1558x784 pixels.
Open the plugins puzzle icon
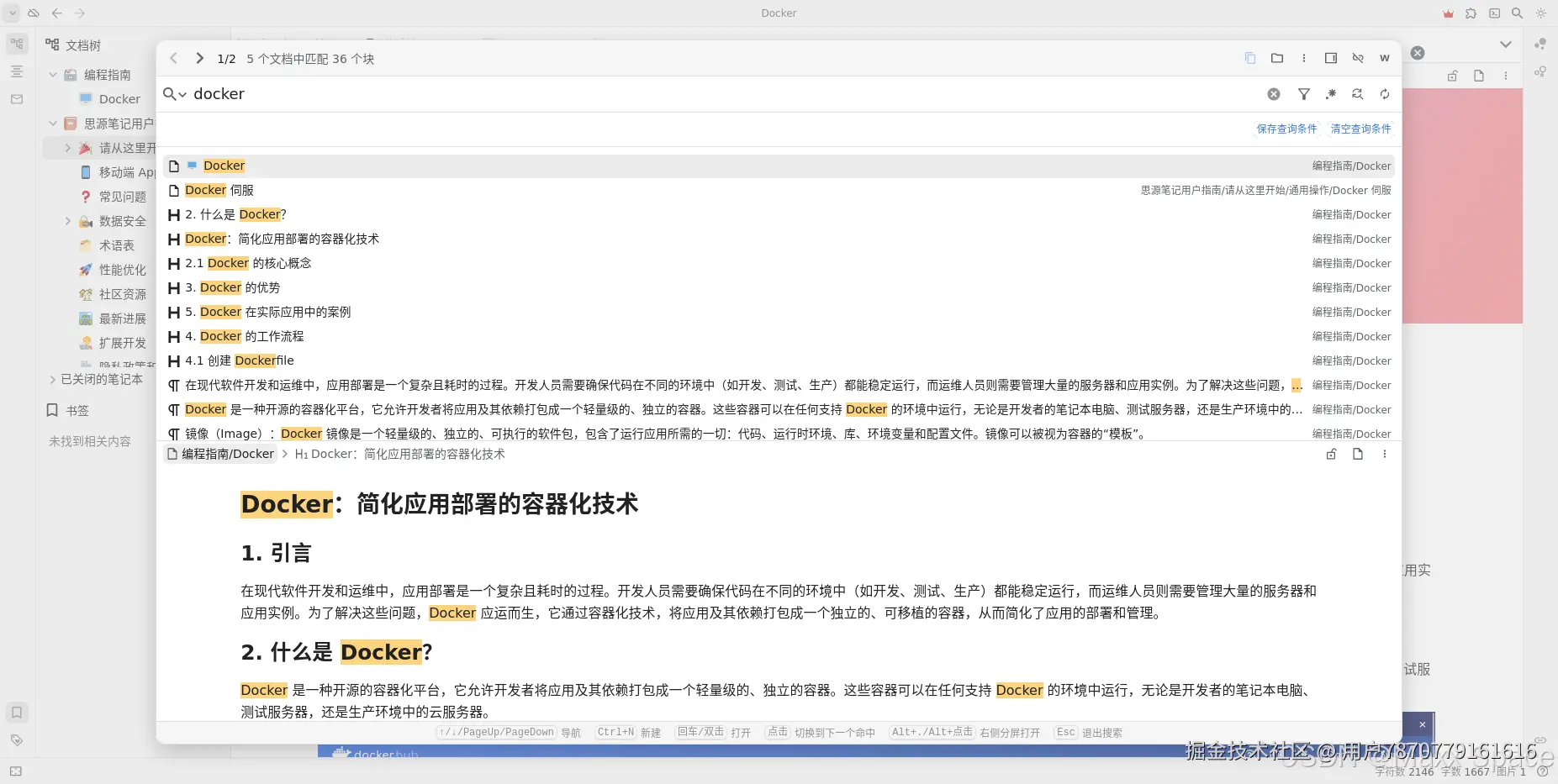[1471, 13]
